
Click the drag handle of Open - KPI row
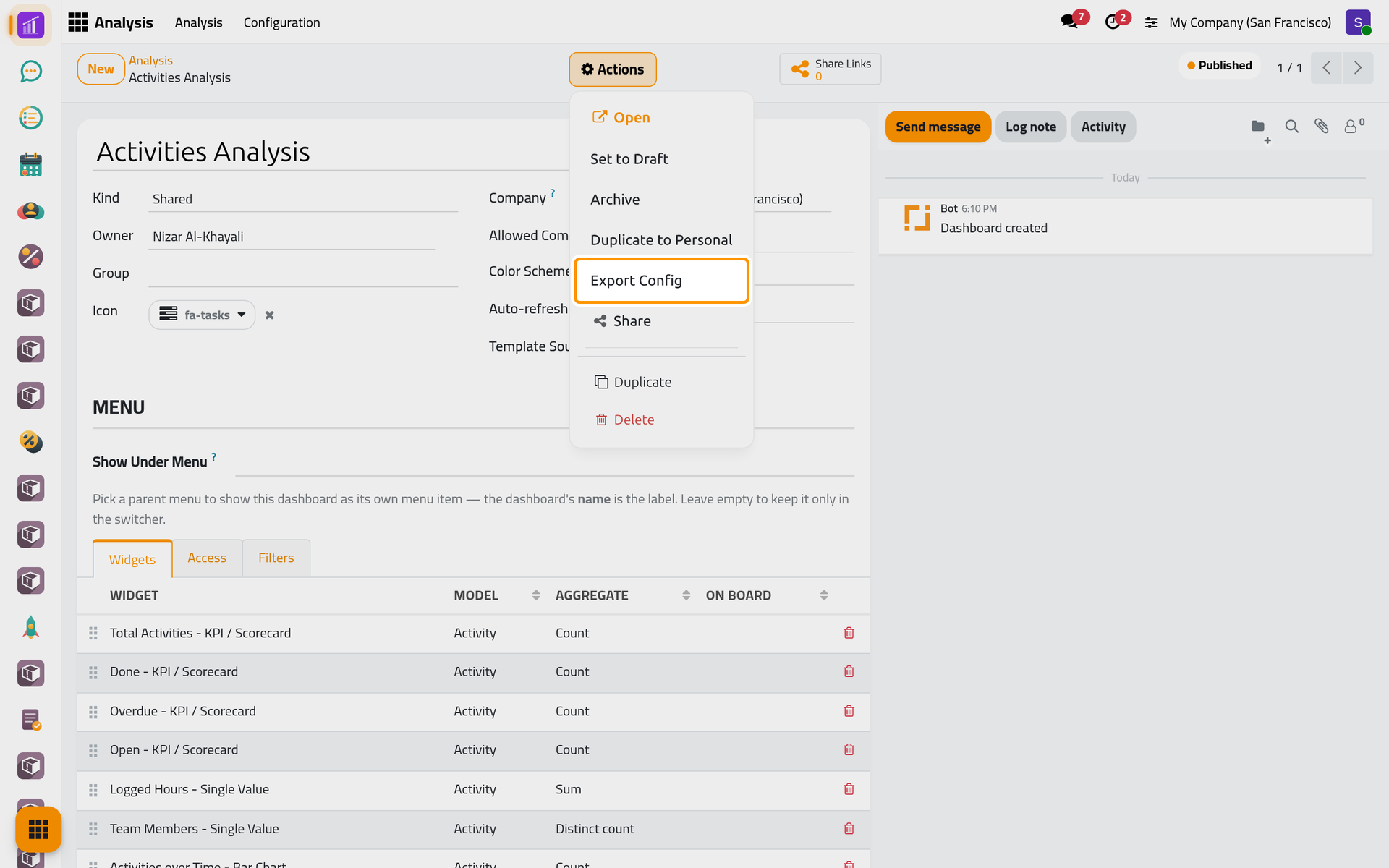pyautogui.click(x=93, y=751)
